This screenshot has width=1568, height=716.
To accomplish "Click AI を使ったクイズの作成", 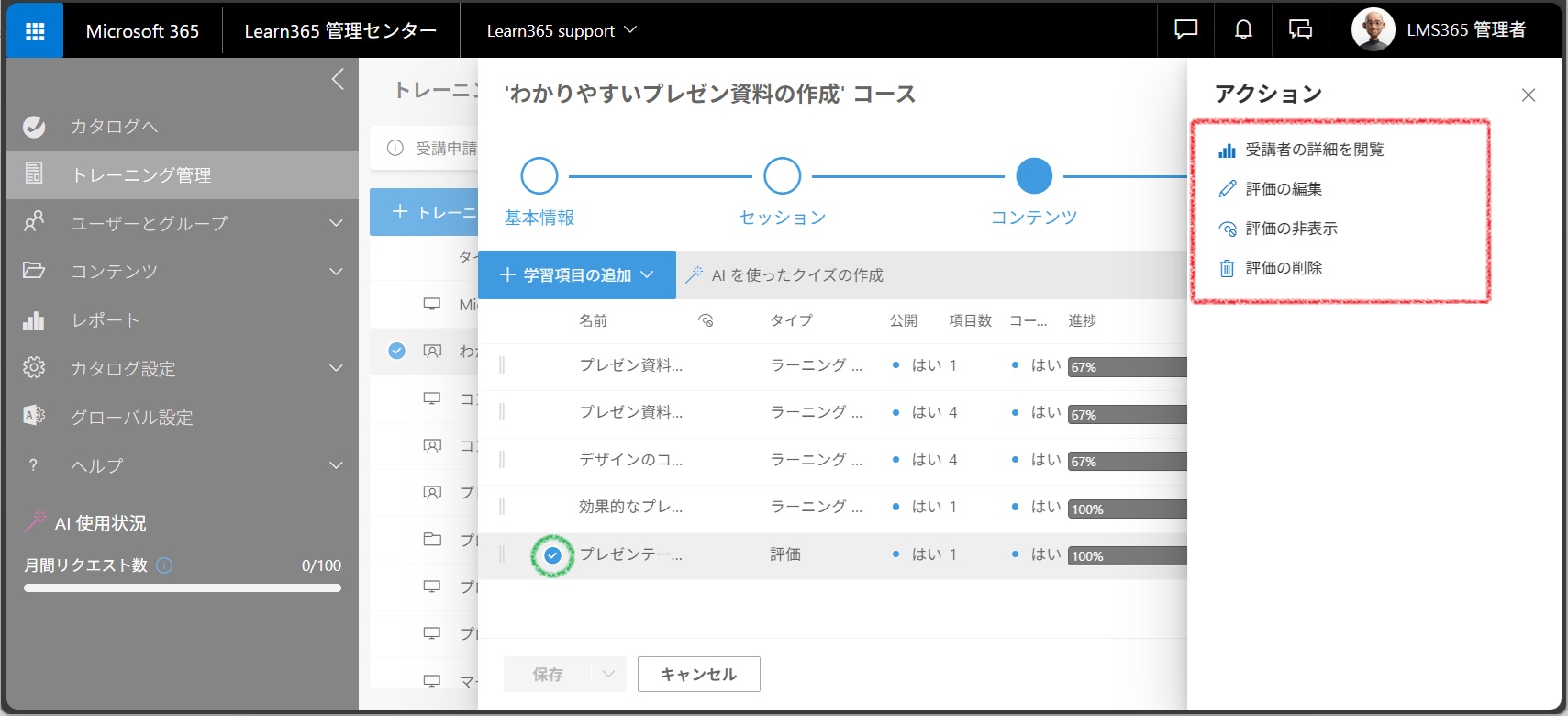I will (797, 275).
